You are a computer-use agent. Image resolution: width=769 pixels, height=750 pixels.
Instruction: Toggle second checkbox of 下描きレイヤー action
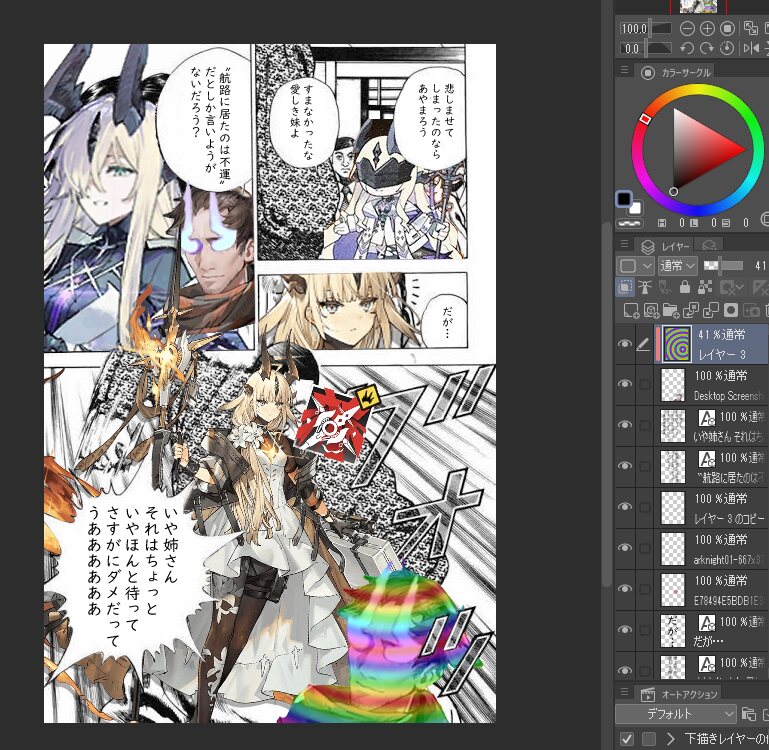click(649, 738)
